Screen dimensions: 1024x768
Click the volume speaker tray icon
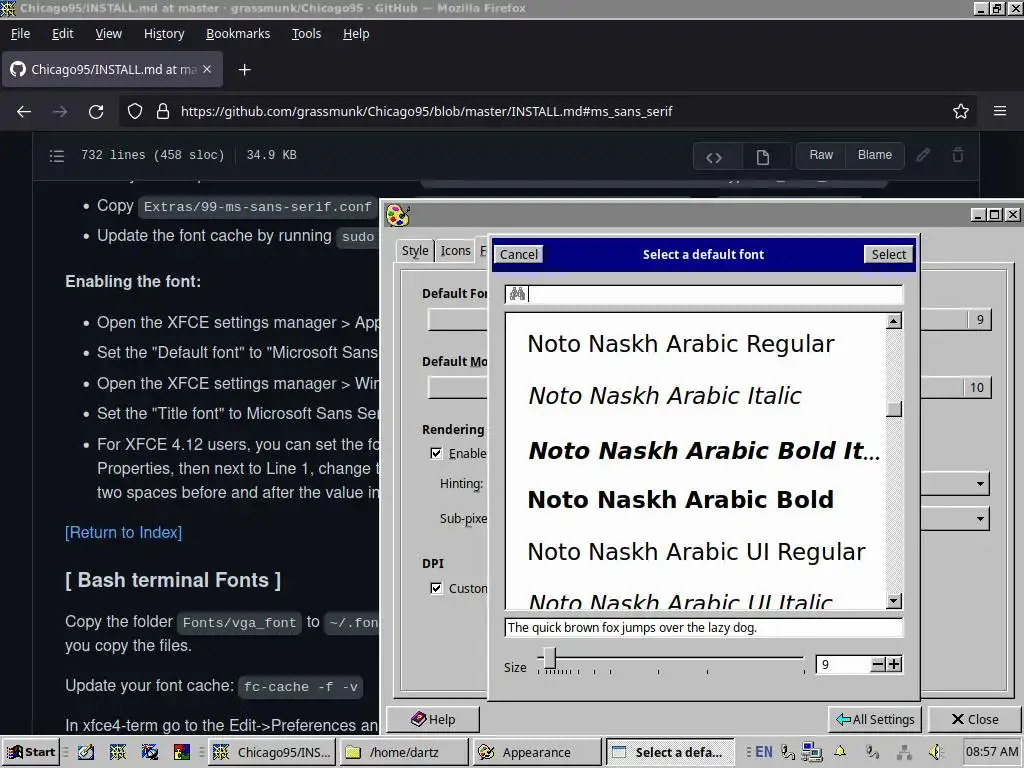tap(936, 752)
